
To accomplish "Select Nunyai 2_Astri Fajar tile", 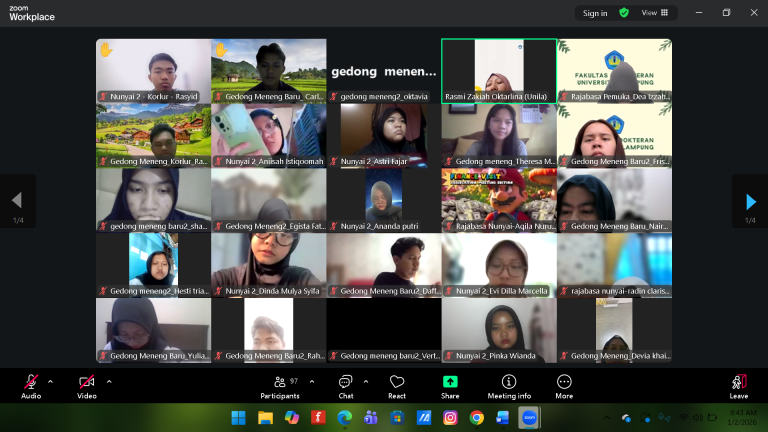I will (x=384, y=136).
